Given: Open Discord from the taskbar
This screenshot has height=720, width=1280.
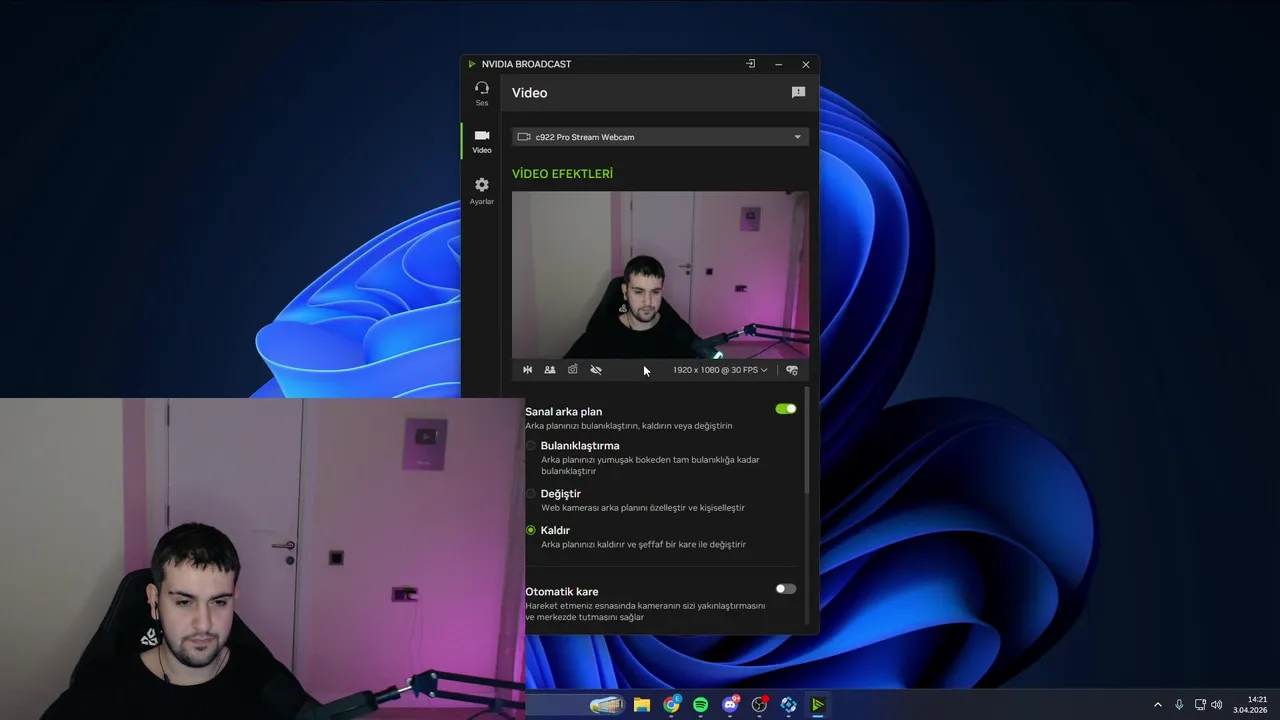Looking at the screenshot, I should pos(730,705).
